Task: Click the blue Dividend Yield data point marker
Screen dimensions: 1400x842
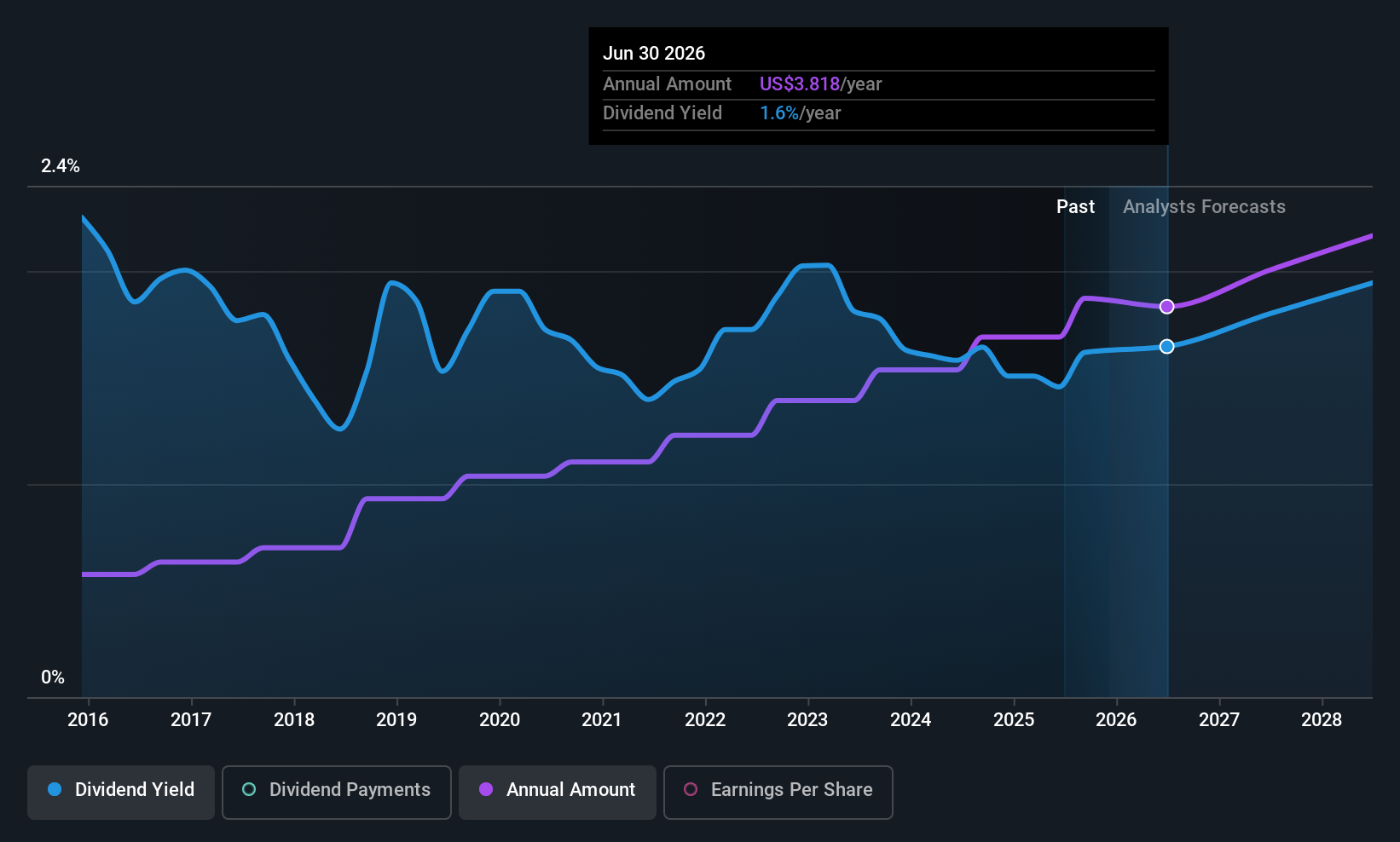Action: pos(1167,346)
